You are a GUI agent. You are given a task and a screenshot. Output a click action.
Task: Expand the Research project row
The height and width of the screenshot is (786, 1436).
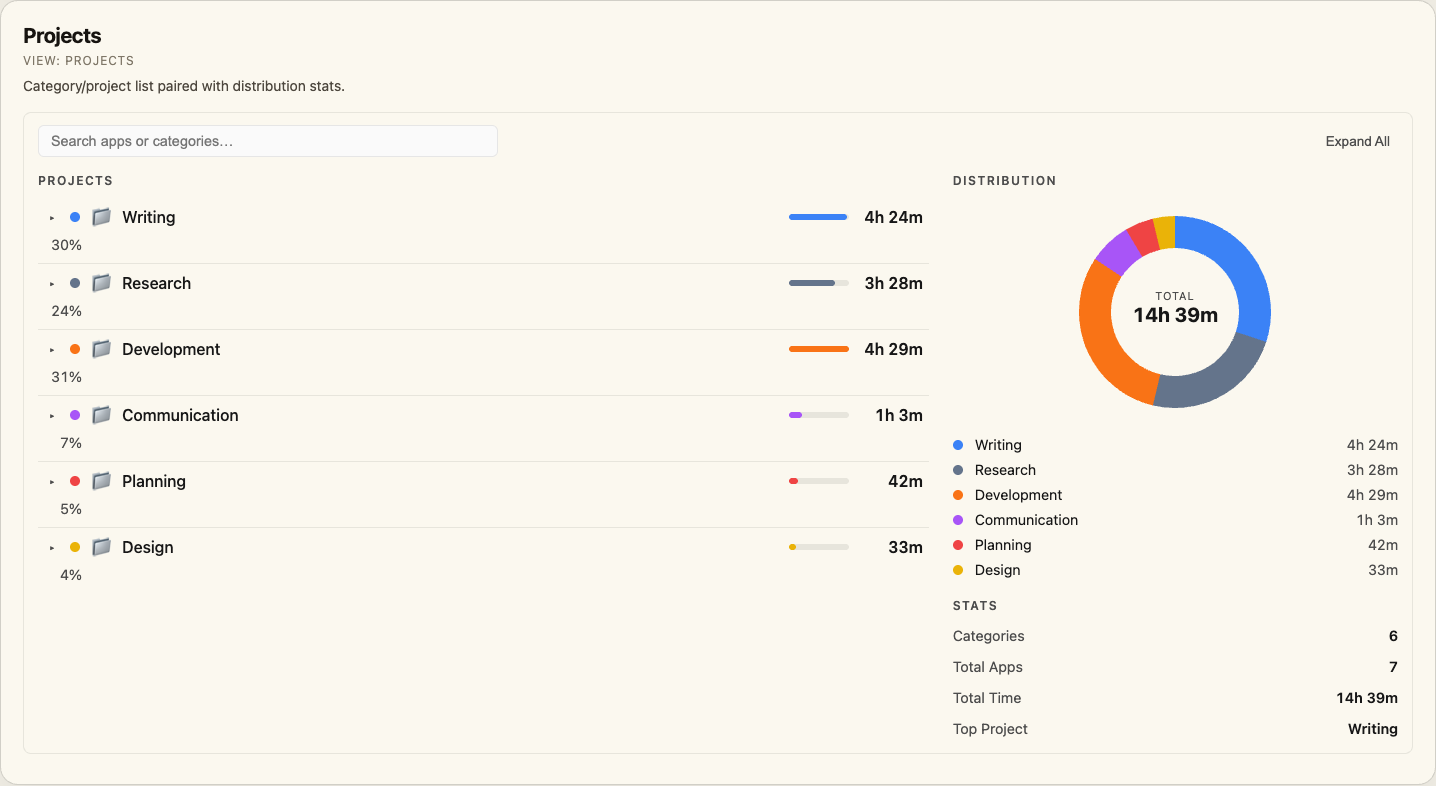coord(52,283)
